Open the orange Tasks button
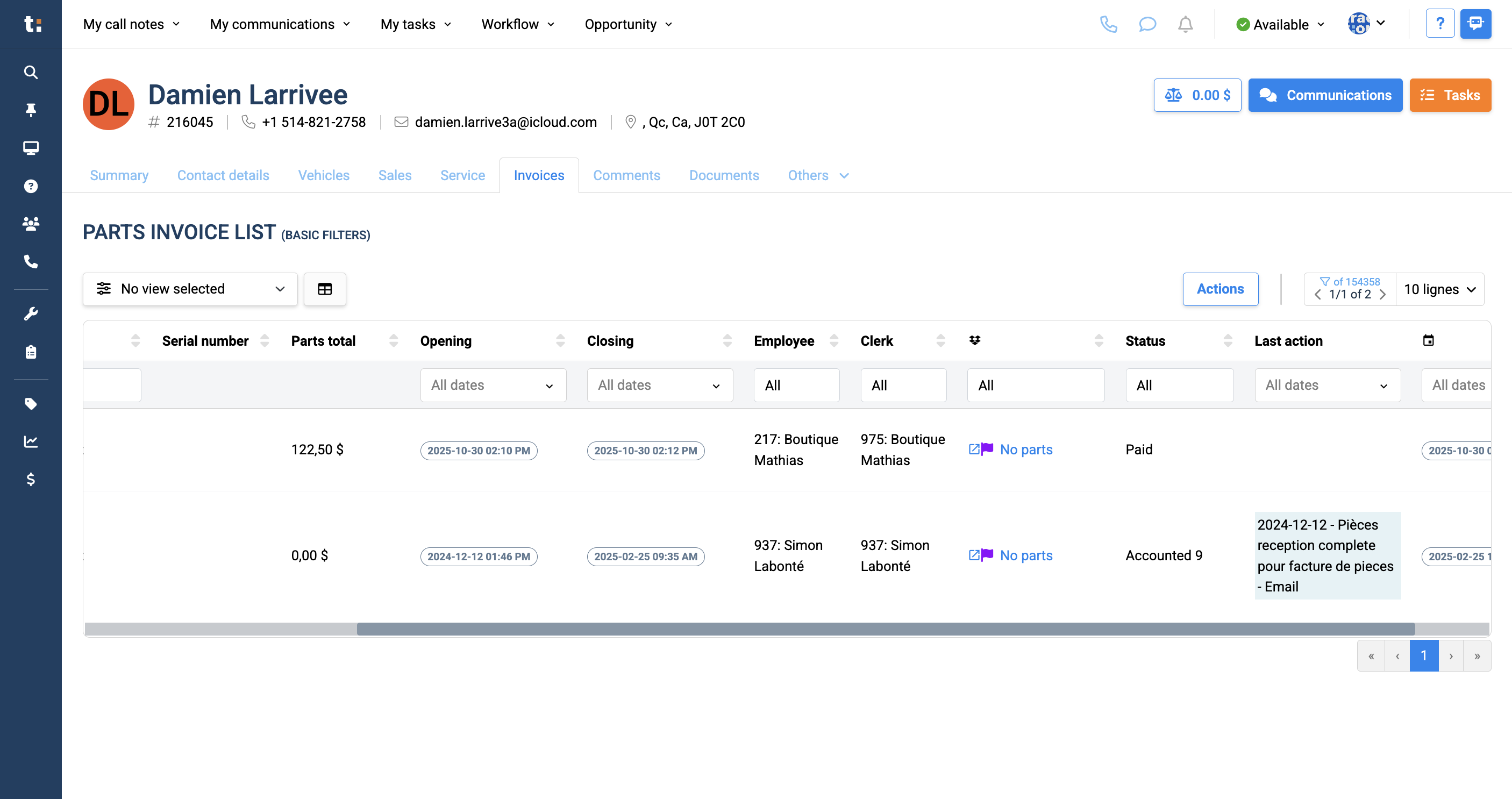Image resolution: width=1512 pixels, height=799 pixels. tap(1450, 95)
